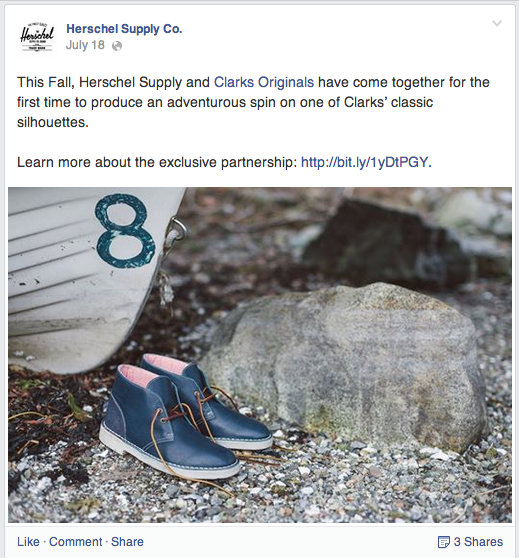Open the photo of blue desert boots
519x558 pixels.
[260, 355]
